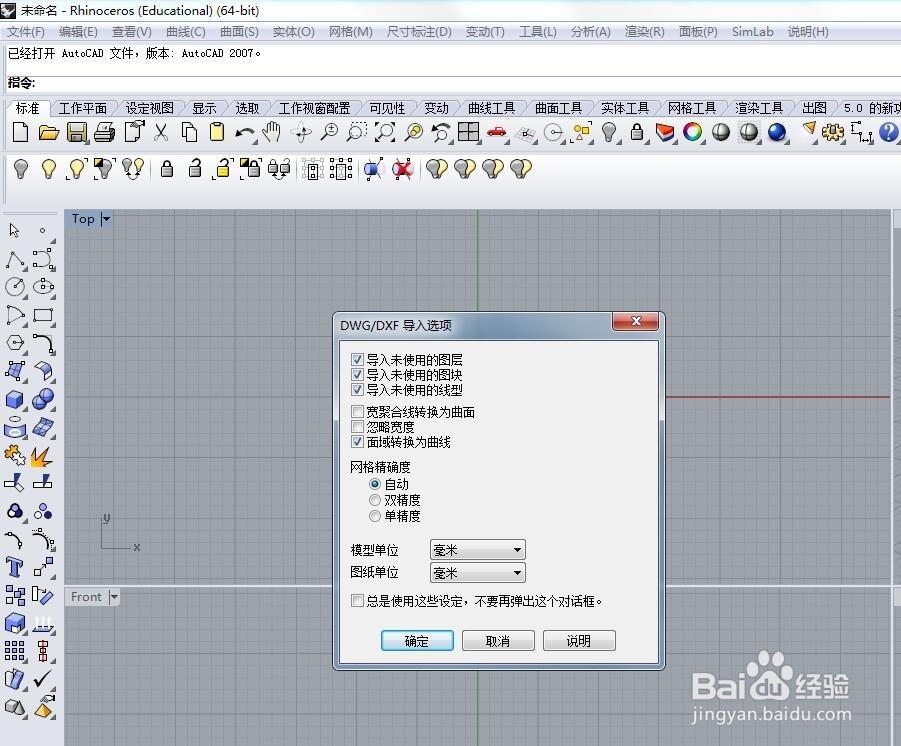The height and width of the screenshot is (746, 901).
Task: Select the rectangle drawing tool
Action: click(42, 316)
